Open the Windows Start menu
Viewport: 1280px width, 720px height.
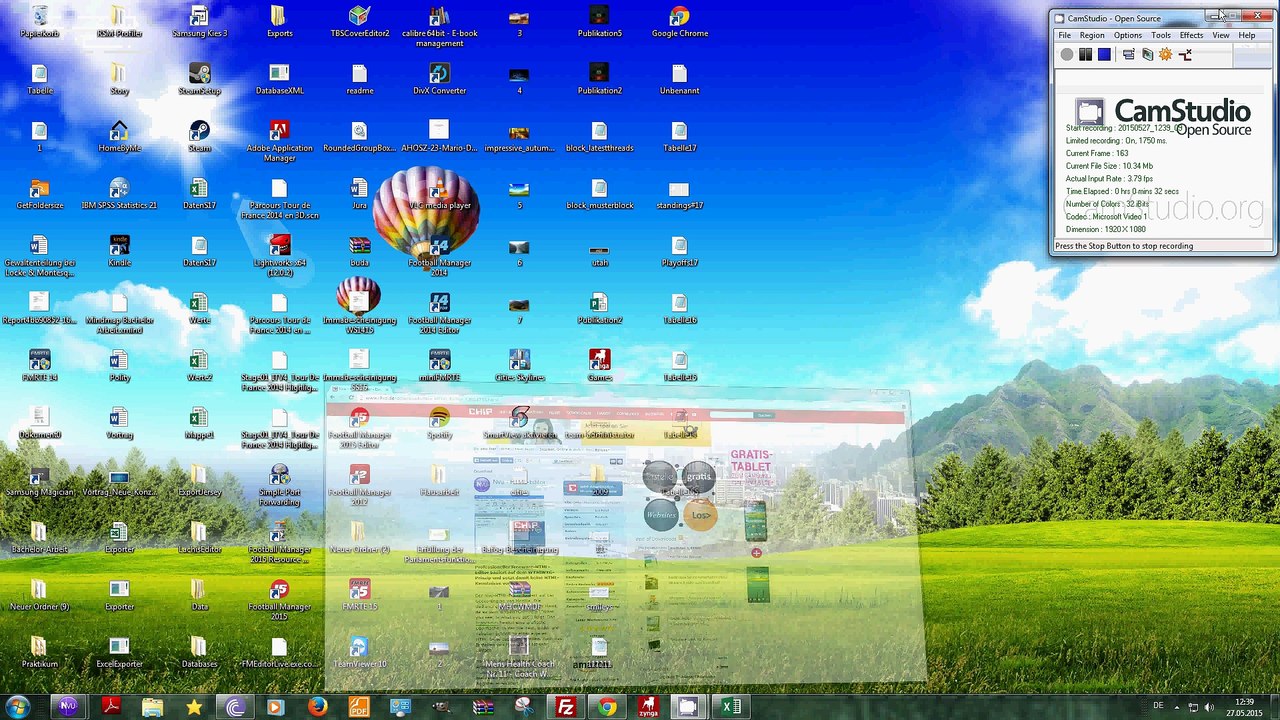click(17, 707)
